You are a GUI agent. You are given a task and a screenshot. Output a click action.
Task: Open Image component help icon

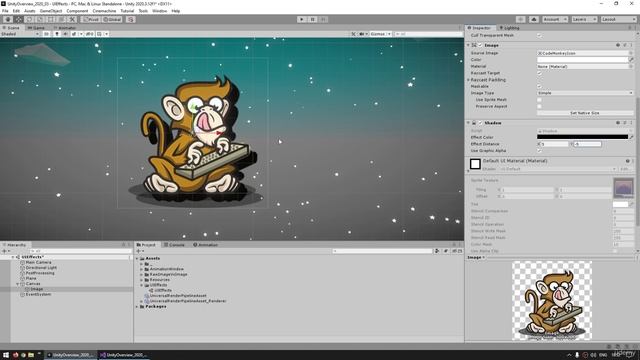click(618, 45)
